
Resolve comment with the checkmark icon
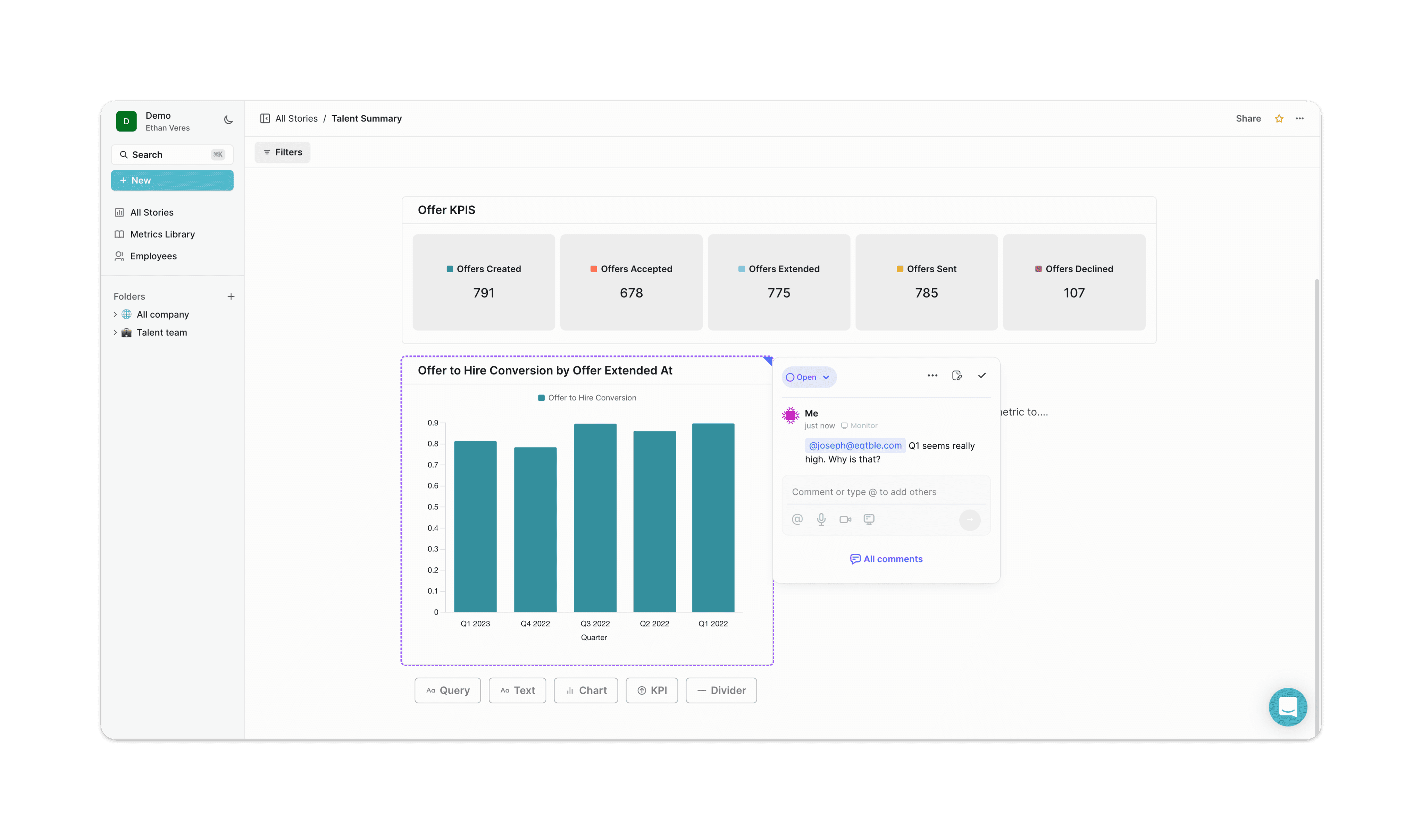[x=981, y=375]
